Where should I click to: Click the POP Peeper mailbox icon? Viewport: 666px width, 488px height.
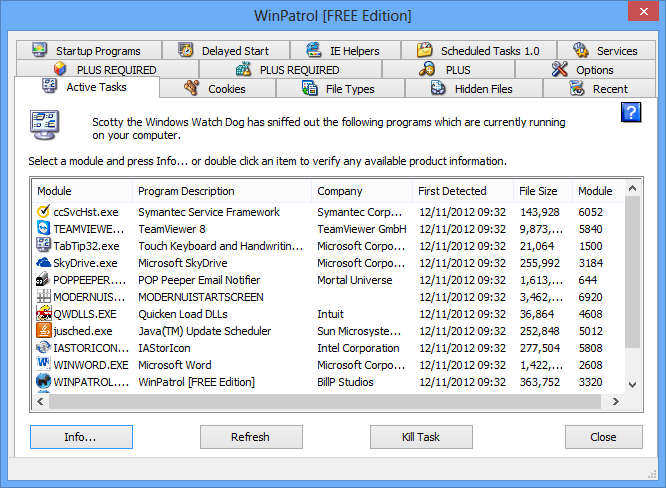[43, 279]
